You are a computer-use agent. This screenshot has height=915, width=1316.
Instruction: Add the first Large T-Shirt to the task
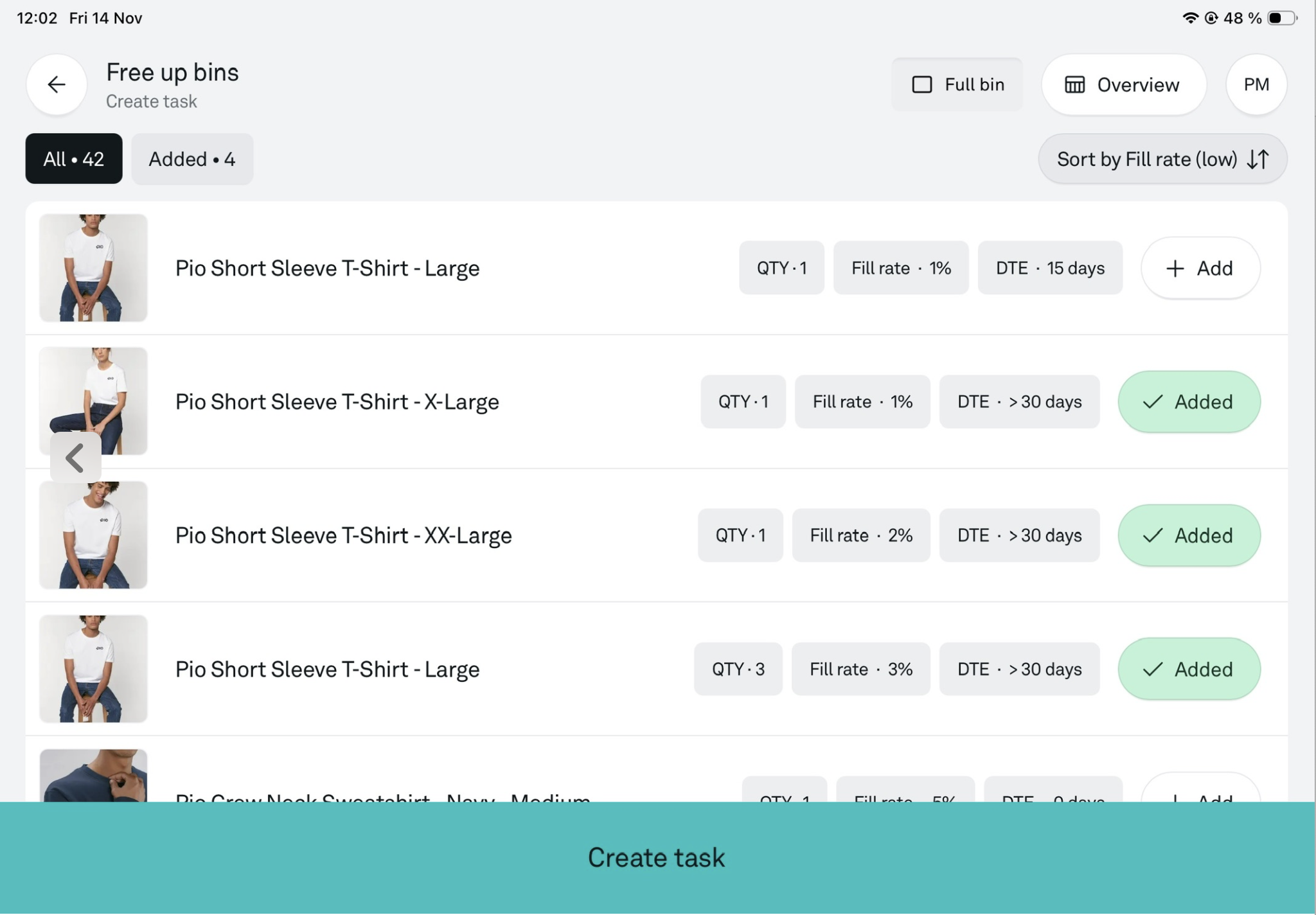tap(1200, 268)
